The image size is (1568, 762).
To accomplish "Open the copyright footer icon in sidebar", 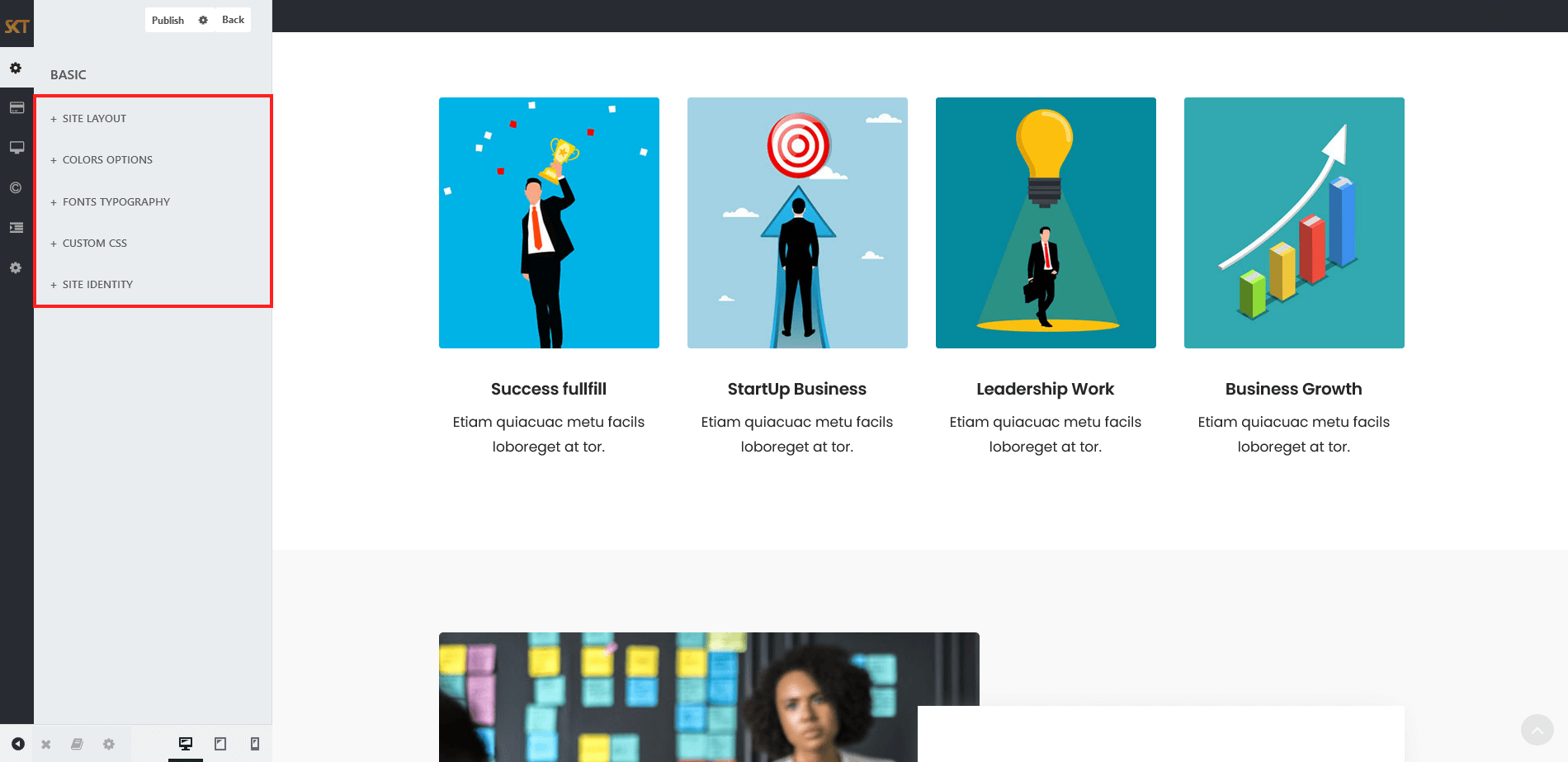I will point(16,187).
